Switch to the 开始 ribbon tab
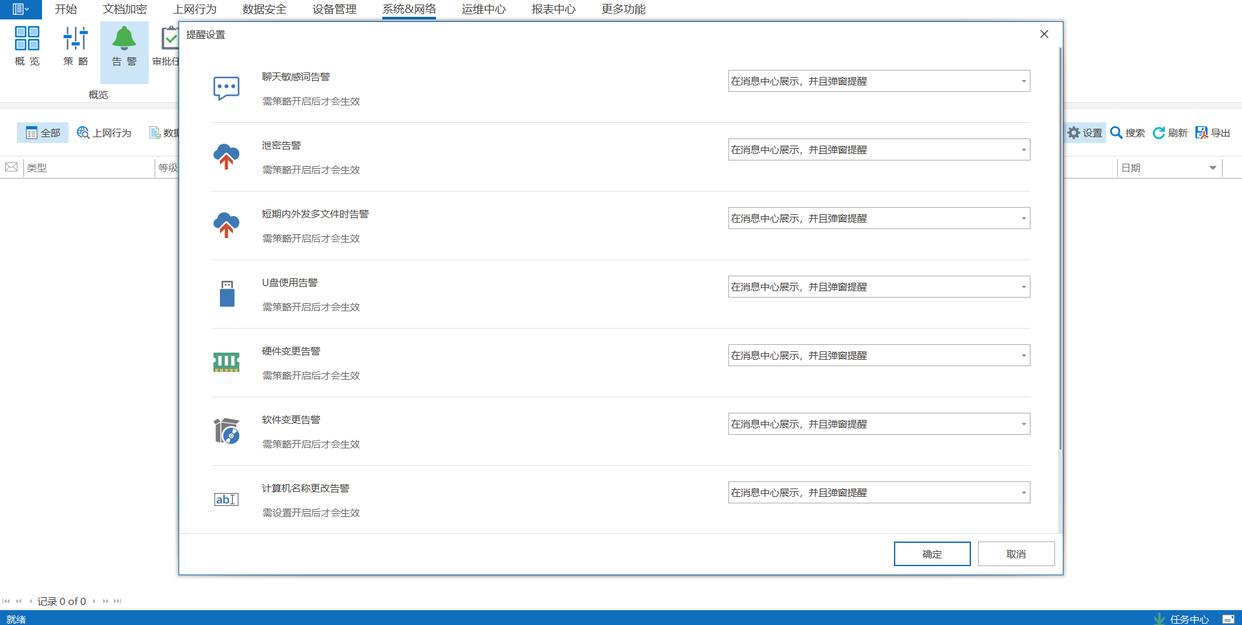This screenshot has height=625, width=1242. (x=66, y=9)
